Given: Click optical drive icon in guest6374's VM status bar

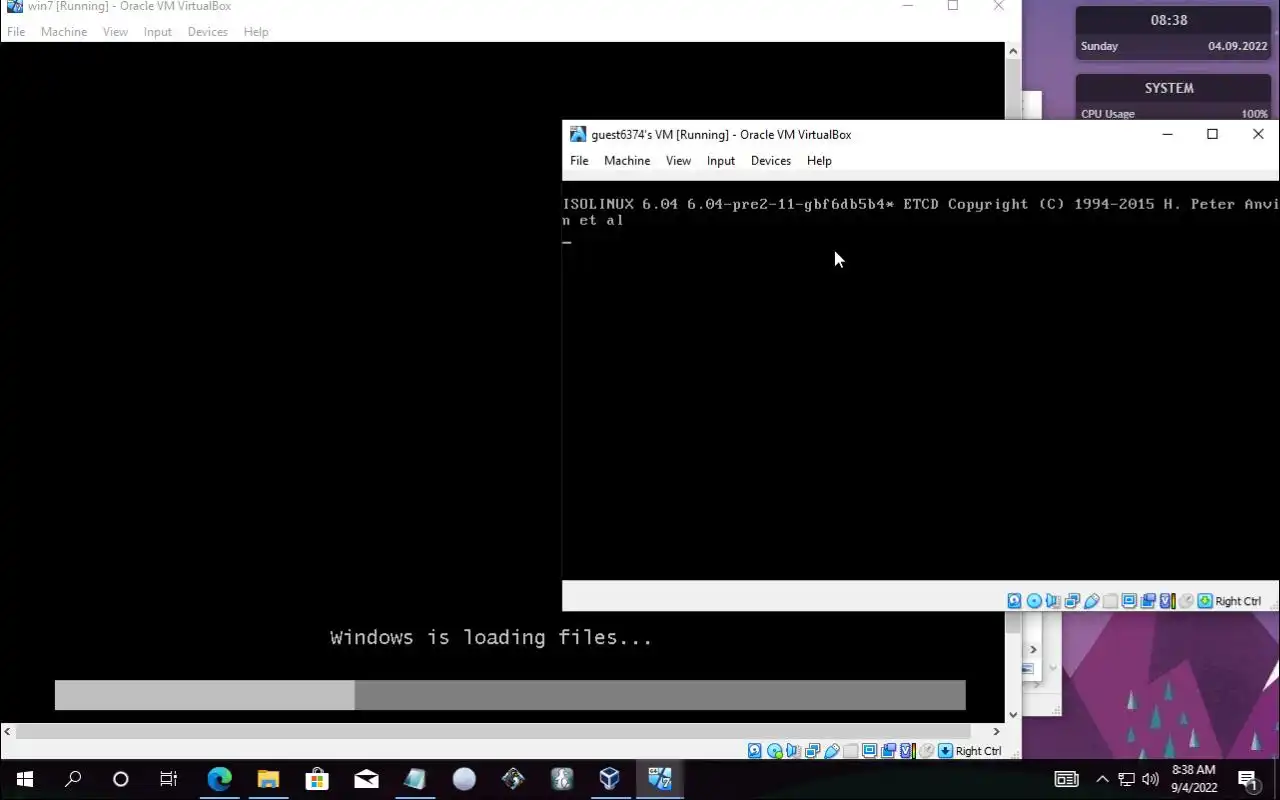Looking at the screenshot, I should click(x=1034, y=601).
